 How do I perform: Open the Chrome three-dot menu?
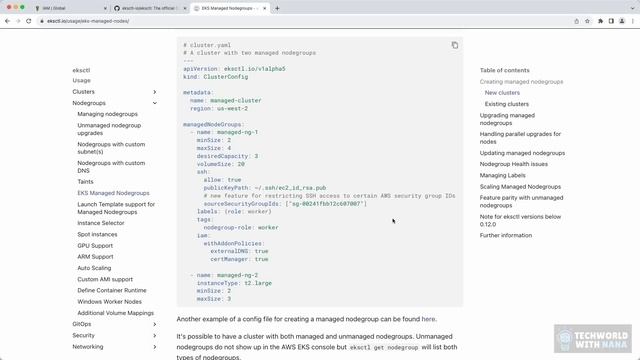click(x=633, y=21)
